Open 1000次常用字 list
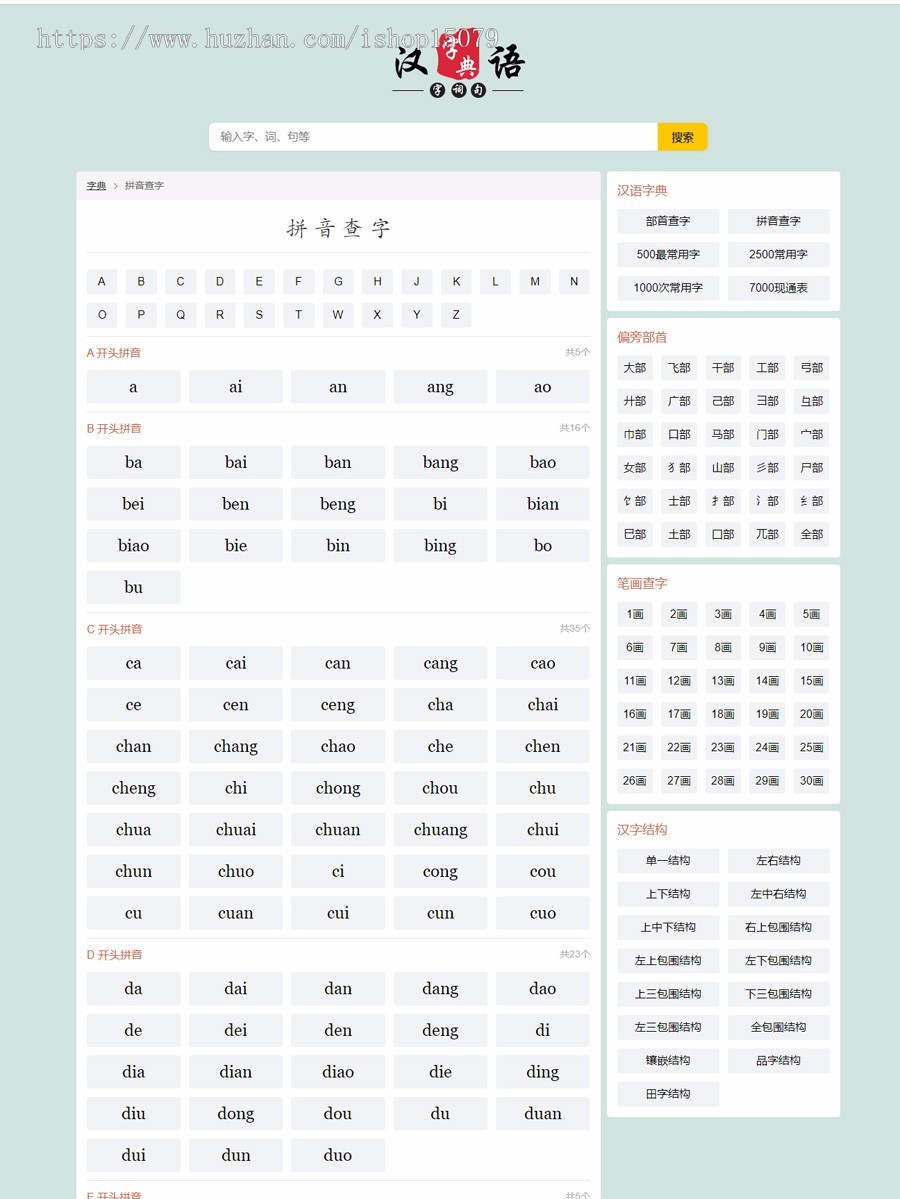Viewport: 900px width, 1199px height. coord(668,288)
